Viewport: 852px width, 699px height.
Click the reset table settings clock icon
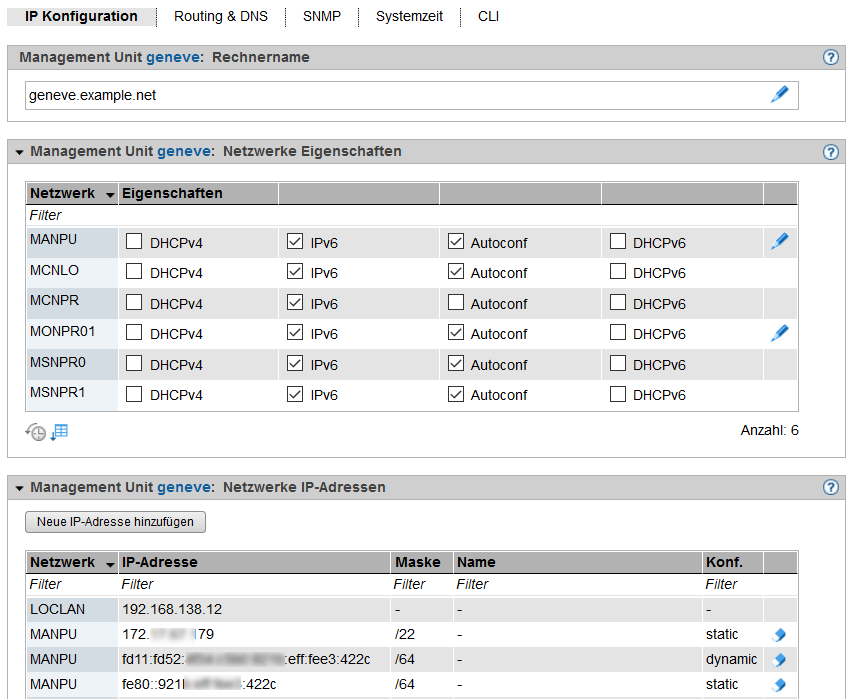(36, 432)
